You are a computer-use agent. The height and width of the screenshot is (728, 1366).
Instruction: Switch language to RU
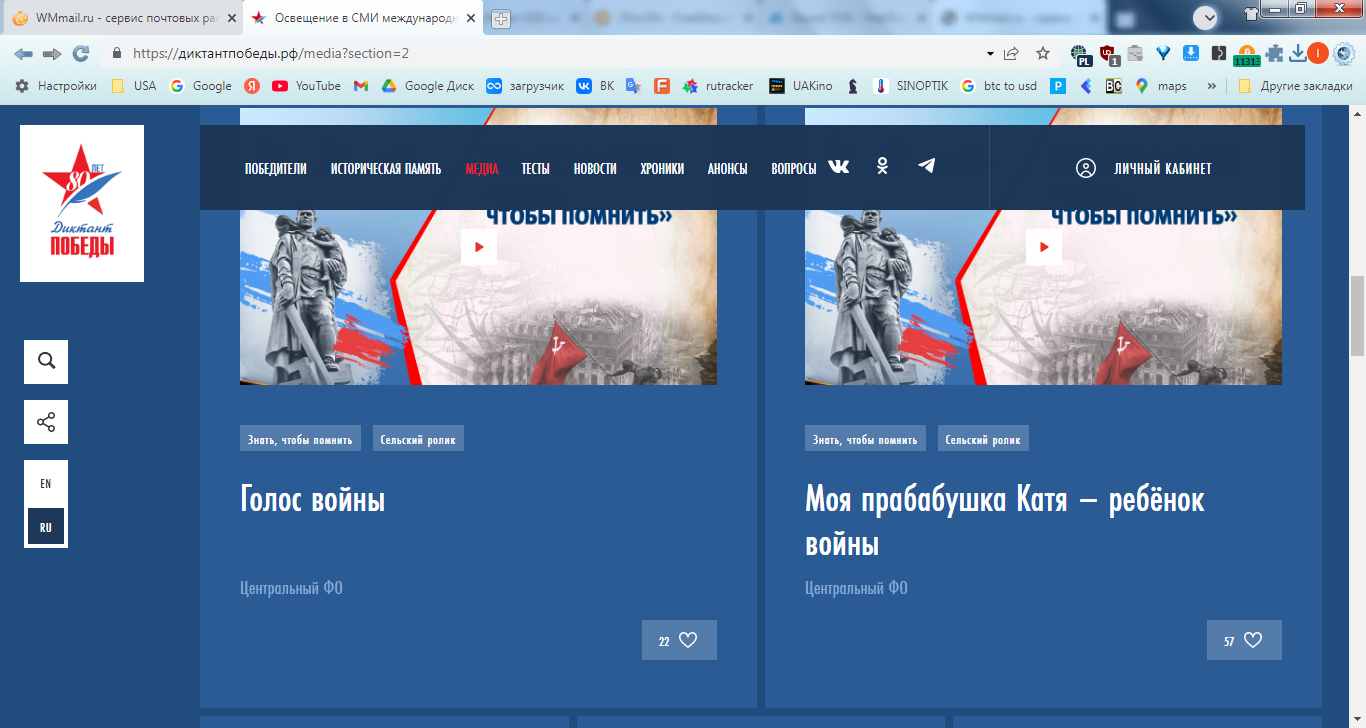pos(46,527)
